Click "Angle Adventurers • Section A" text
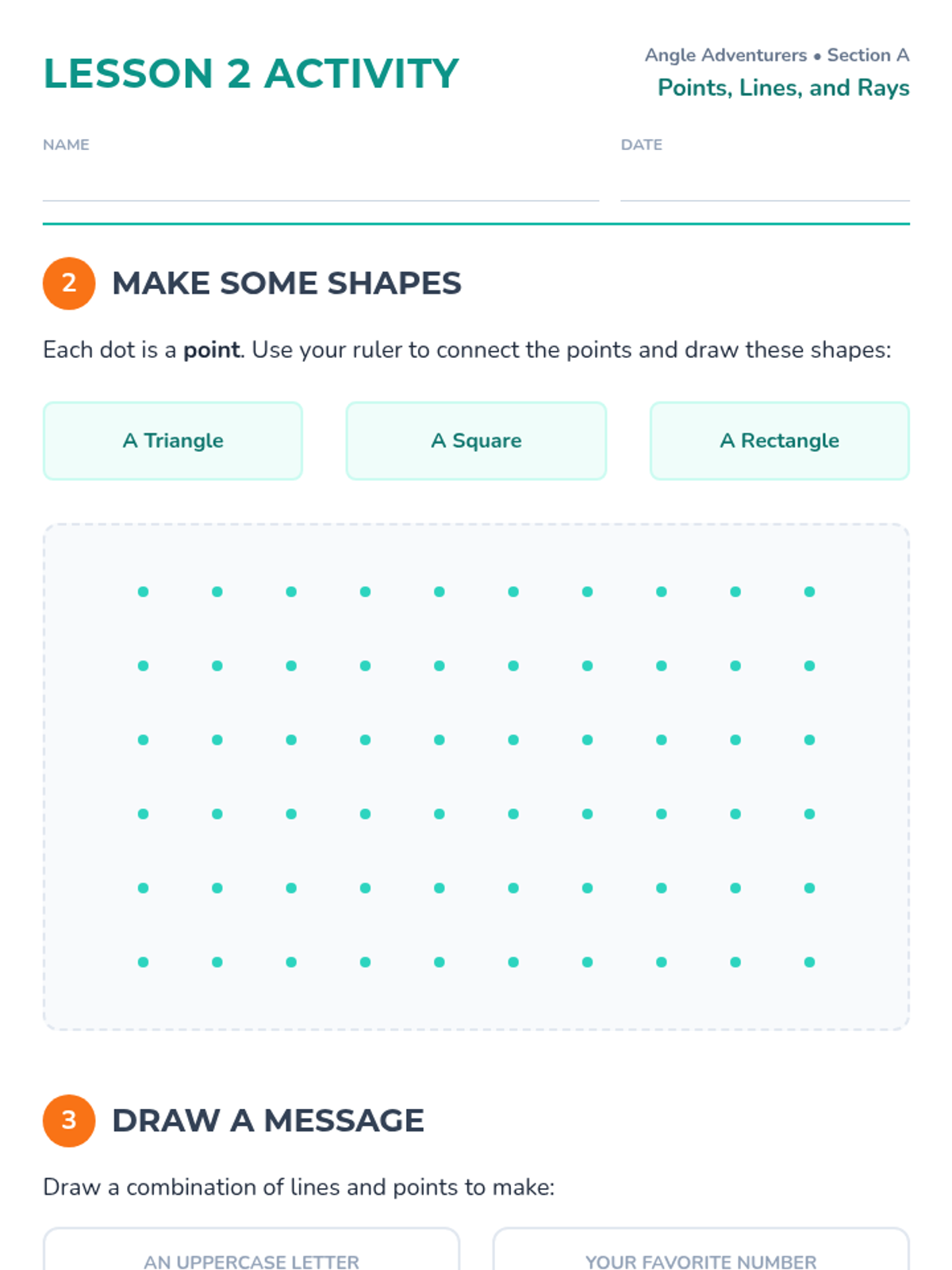Screen dimensions: 952x1270 point(777,55)
